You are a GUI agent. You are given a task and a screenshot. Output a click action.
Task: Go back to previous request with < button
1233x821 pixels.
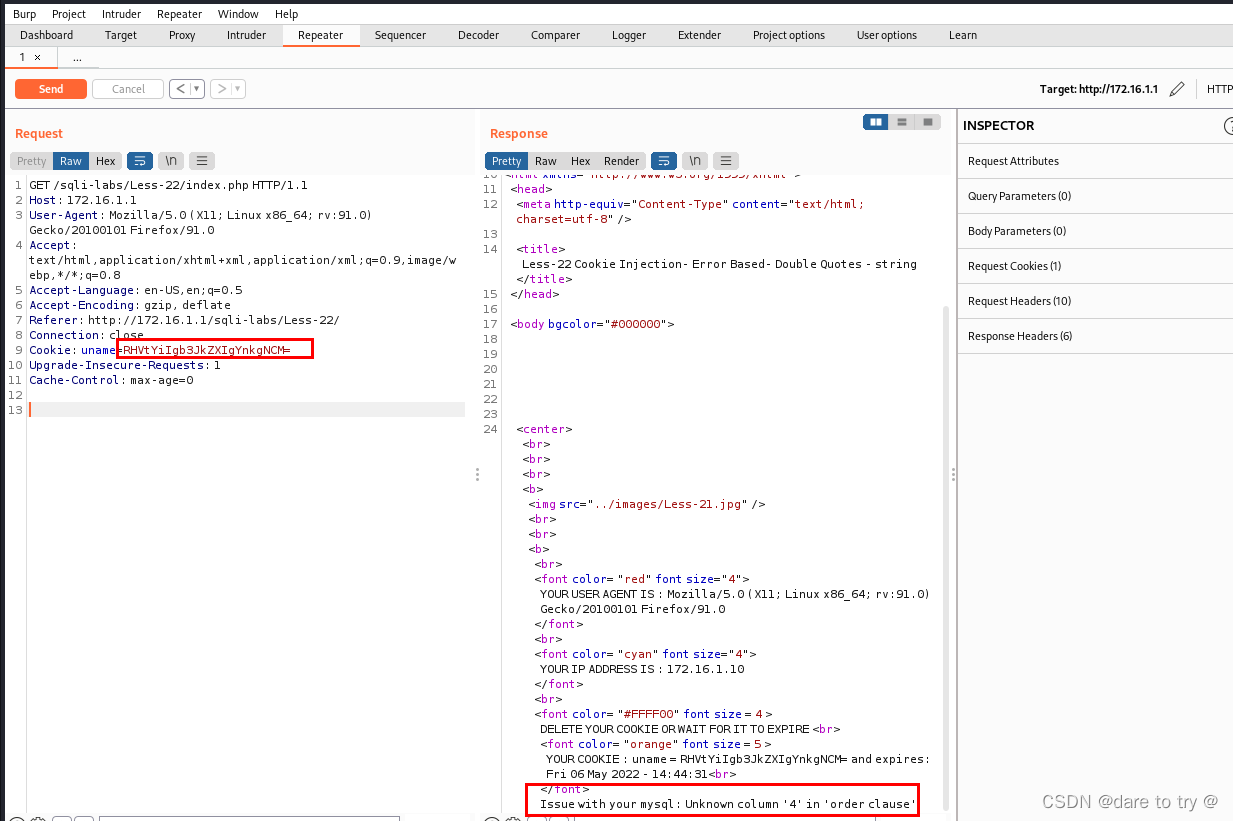(179, 89)
